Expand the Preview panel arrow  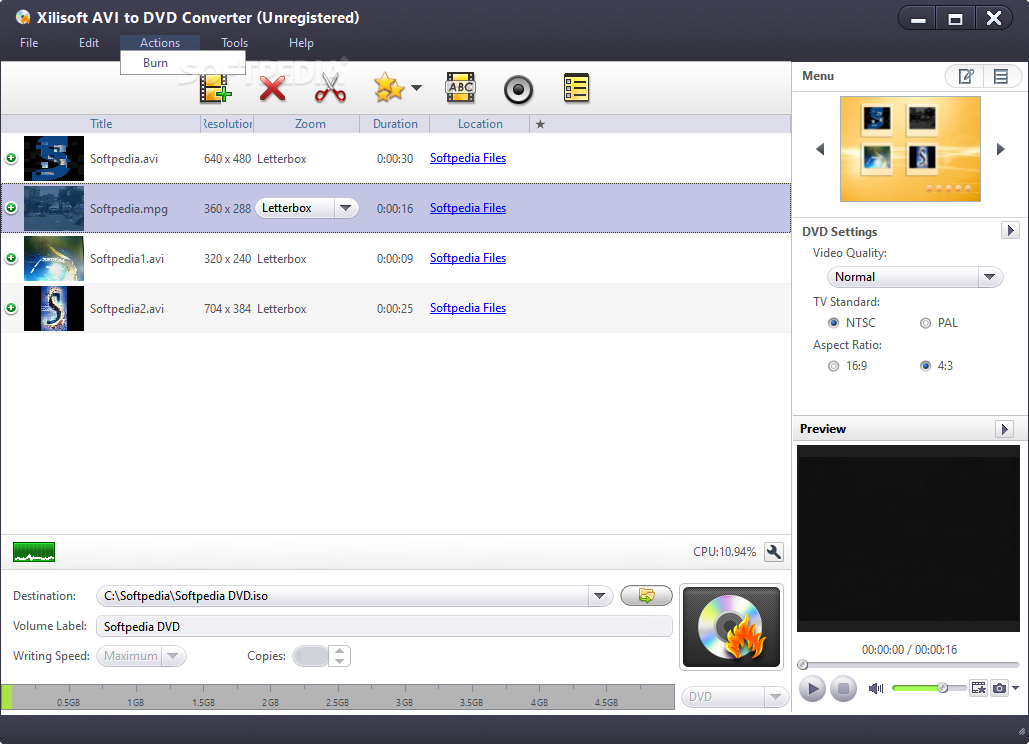(x=1004, y=428)
